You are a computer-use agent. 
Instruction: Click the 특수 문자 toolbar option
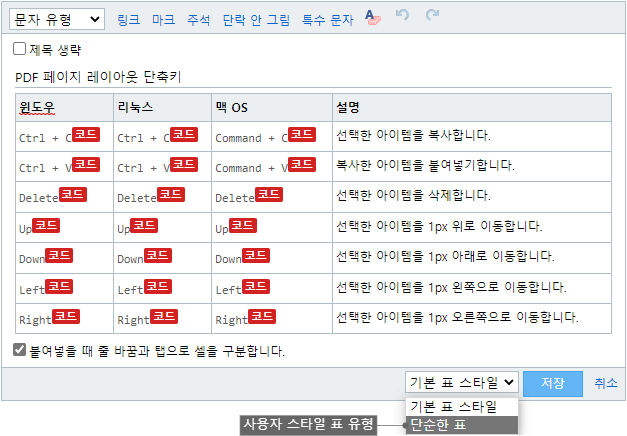[x=327, y=20]
